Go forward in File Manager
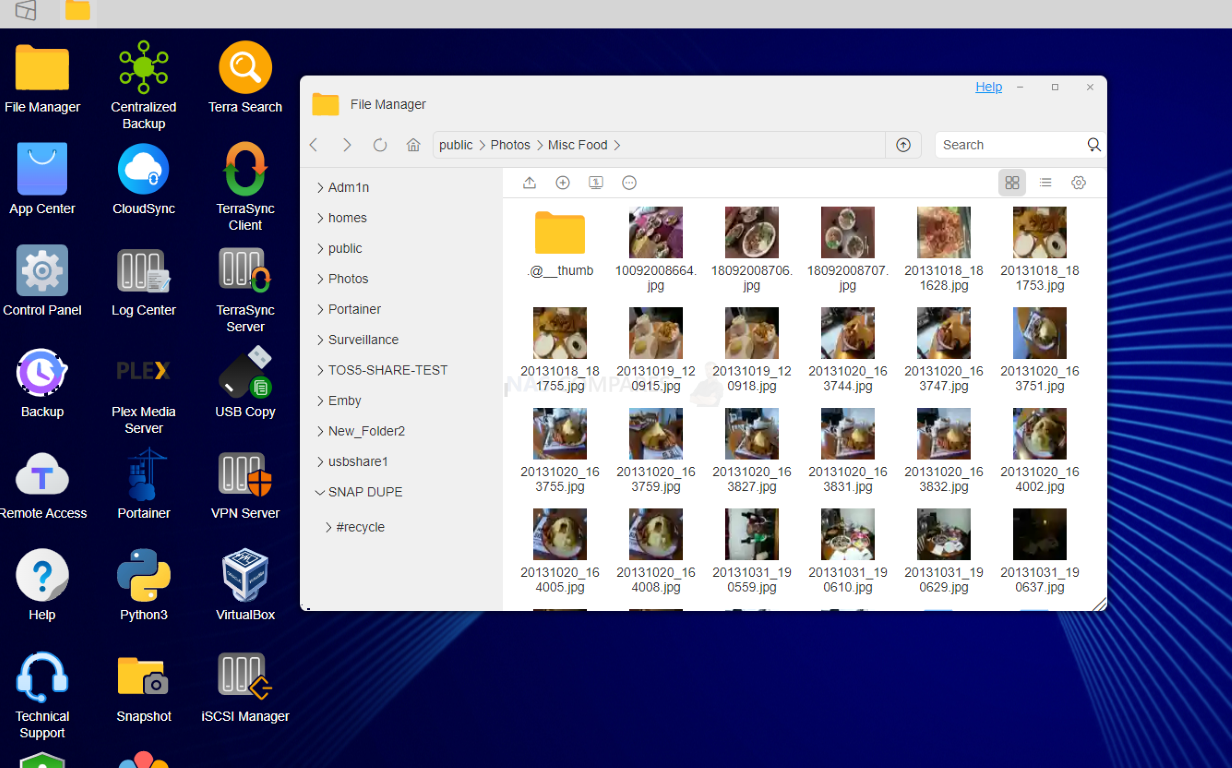 (347, 145)
